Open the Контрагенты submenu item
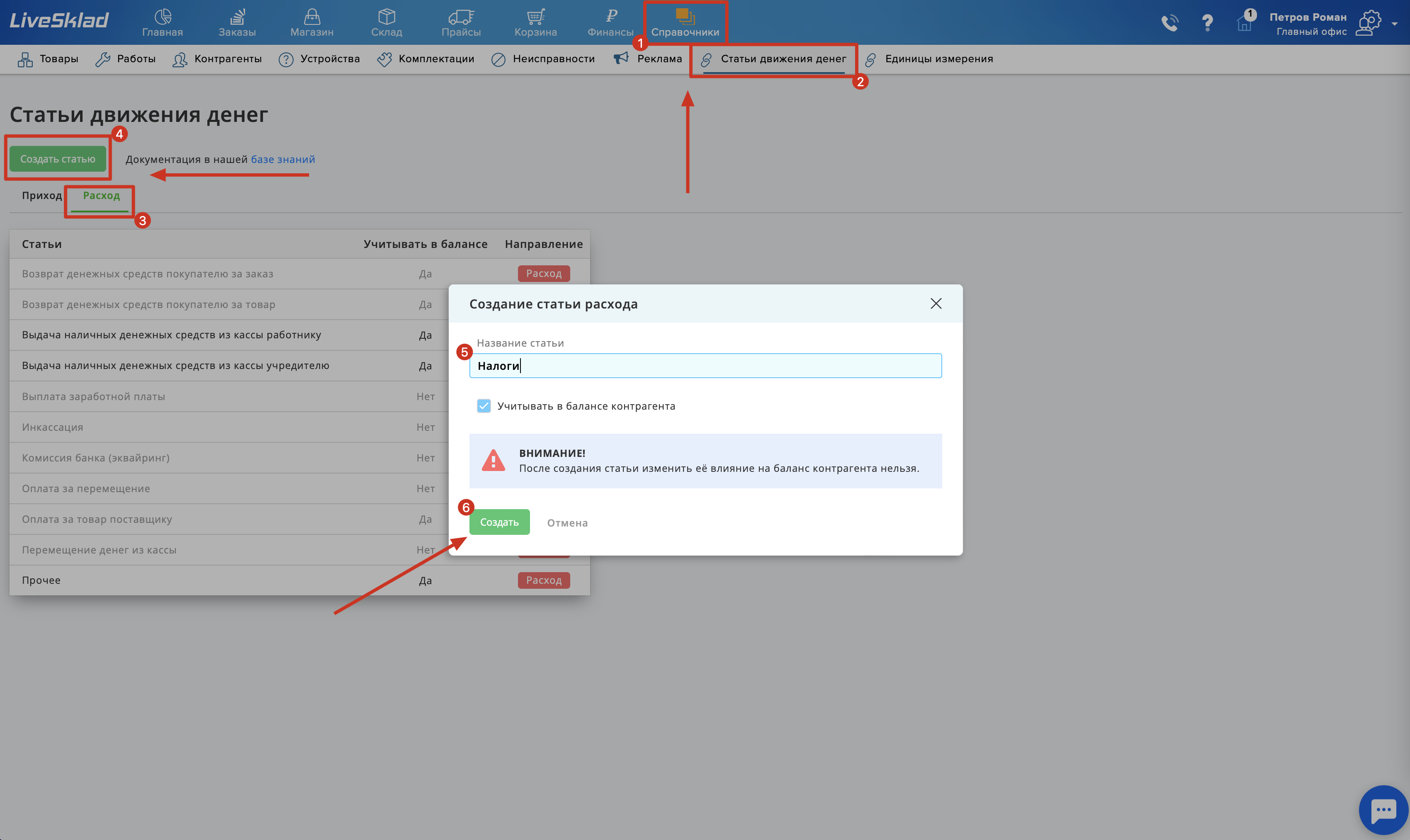Image resolution: width=1410 pixels, height=840 pixels. click(217, 59)
